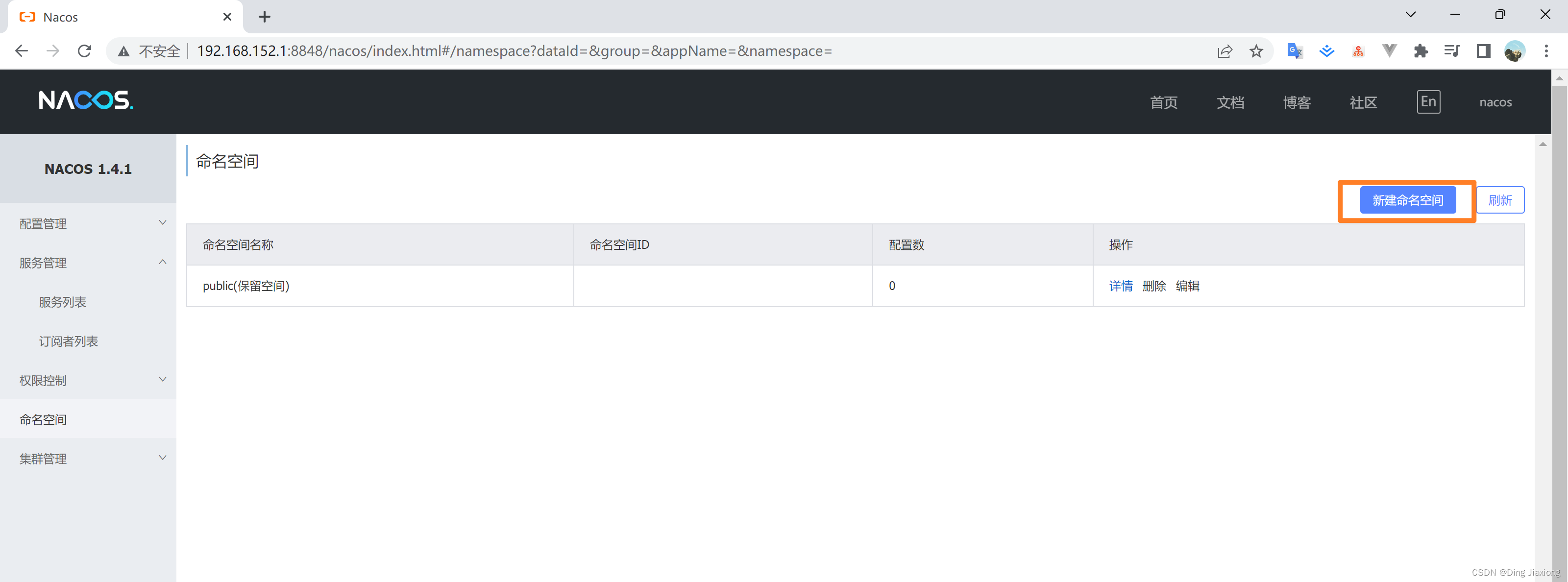
Task: Click the inner content scrollbar up arrow
Action: [x=1543, y=145]
